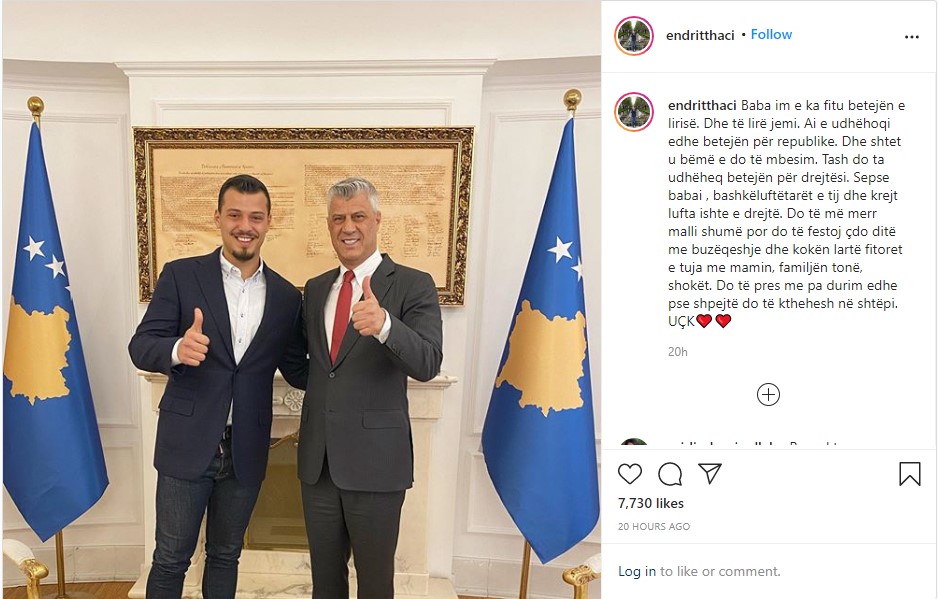Screen dimensions: 938x599
Task: Open the comment speech bubble icon
Action: pyautogui.click(x=670, y=474)
